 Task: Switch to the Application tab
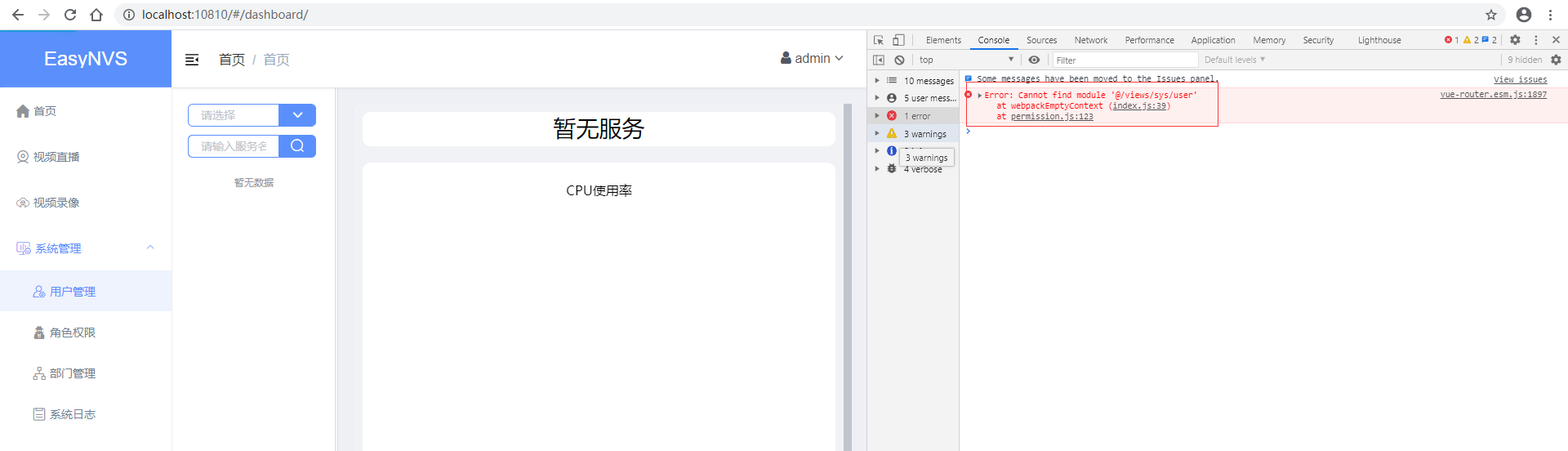click(x=1213, y=40)
